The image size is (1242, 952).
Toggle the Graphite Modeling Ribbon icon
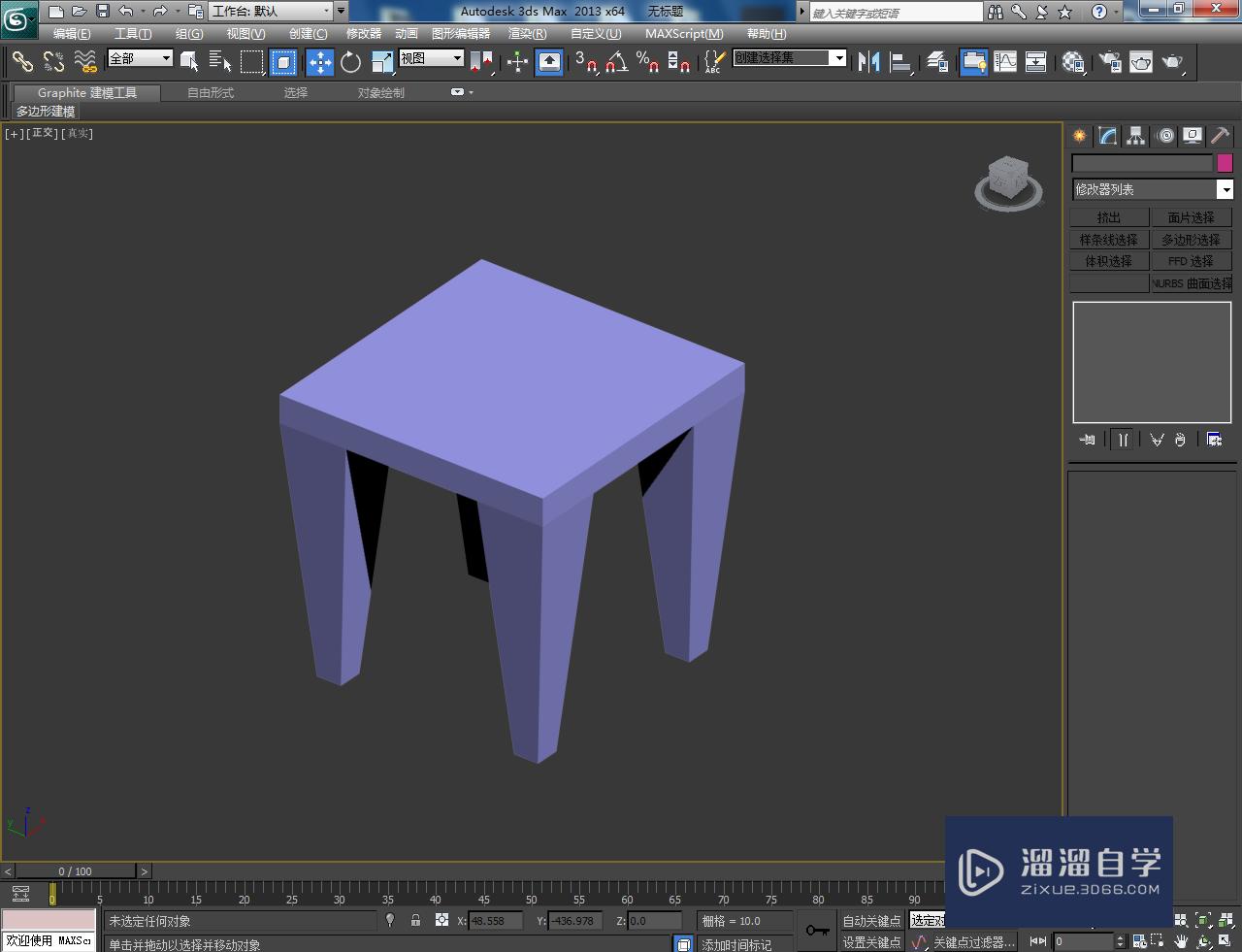(974, 62)
